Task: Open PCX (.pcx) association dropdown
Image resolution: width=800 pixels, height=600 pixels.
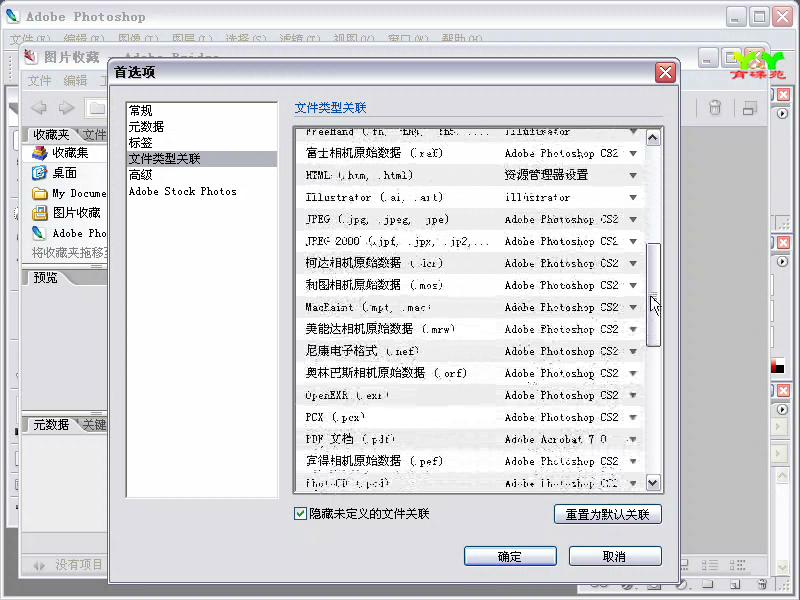Action: pos(633,417)
